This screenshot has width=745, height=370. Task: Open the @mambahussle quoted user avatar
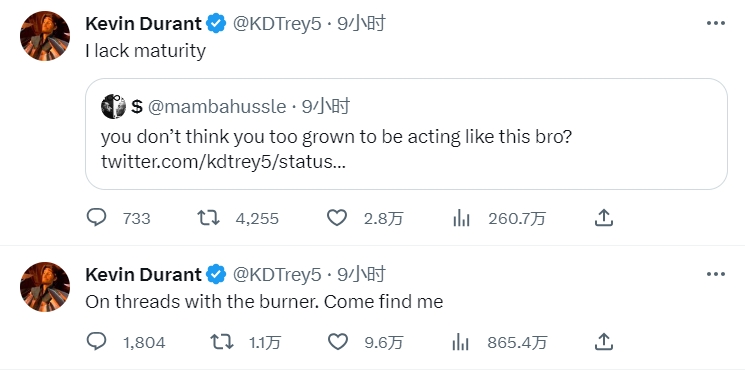pyautogui.click(x=113, y=106)
